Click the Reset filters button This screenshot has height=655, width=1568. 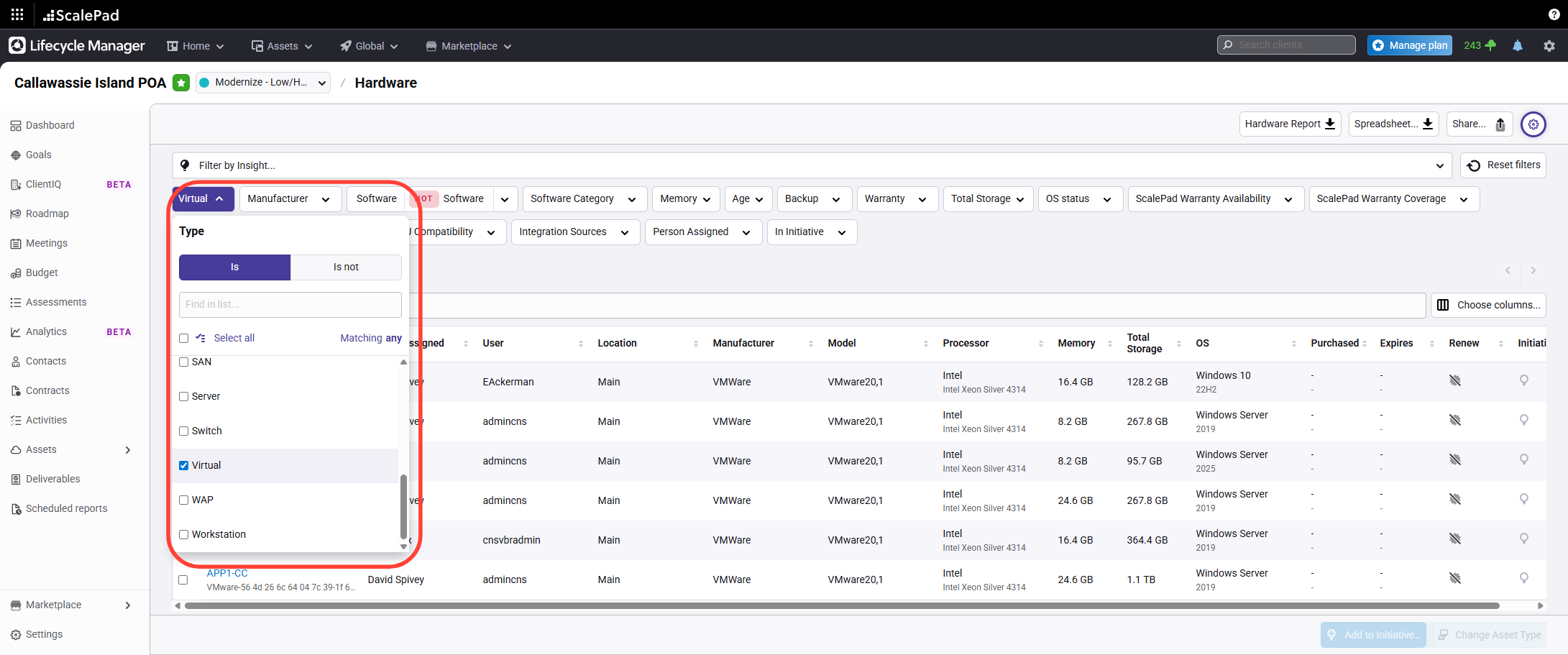click(1503, 165)
